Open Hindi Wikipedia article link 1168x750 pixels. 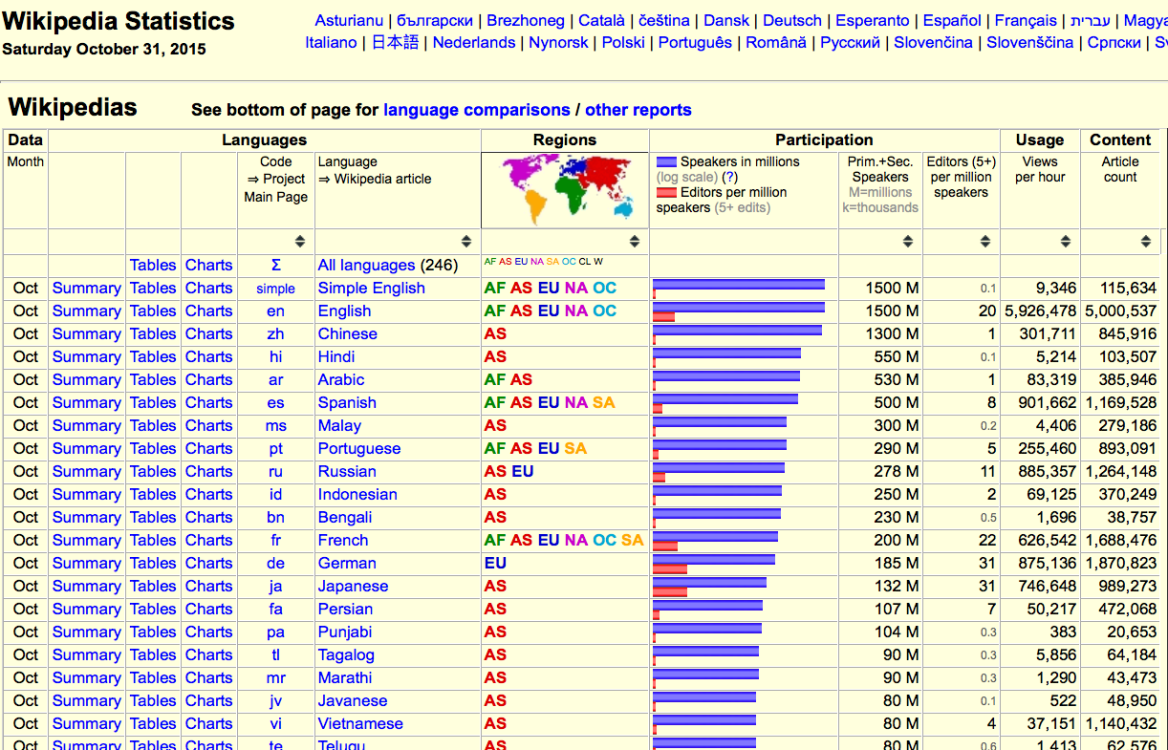[336, 357]
